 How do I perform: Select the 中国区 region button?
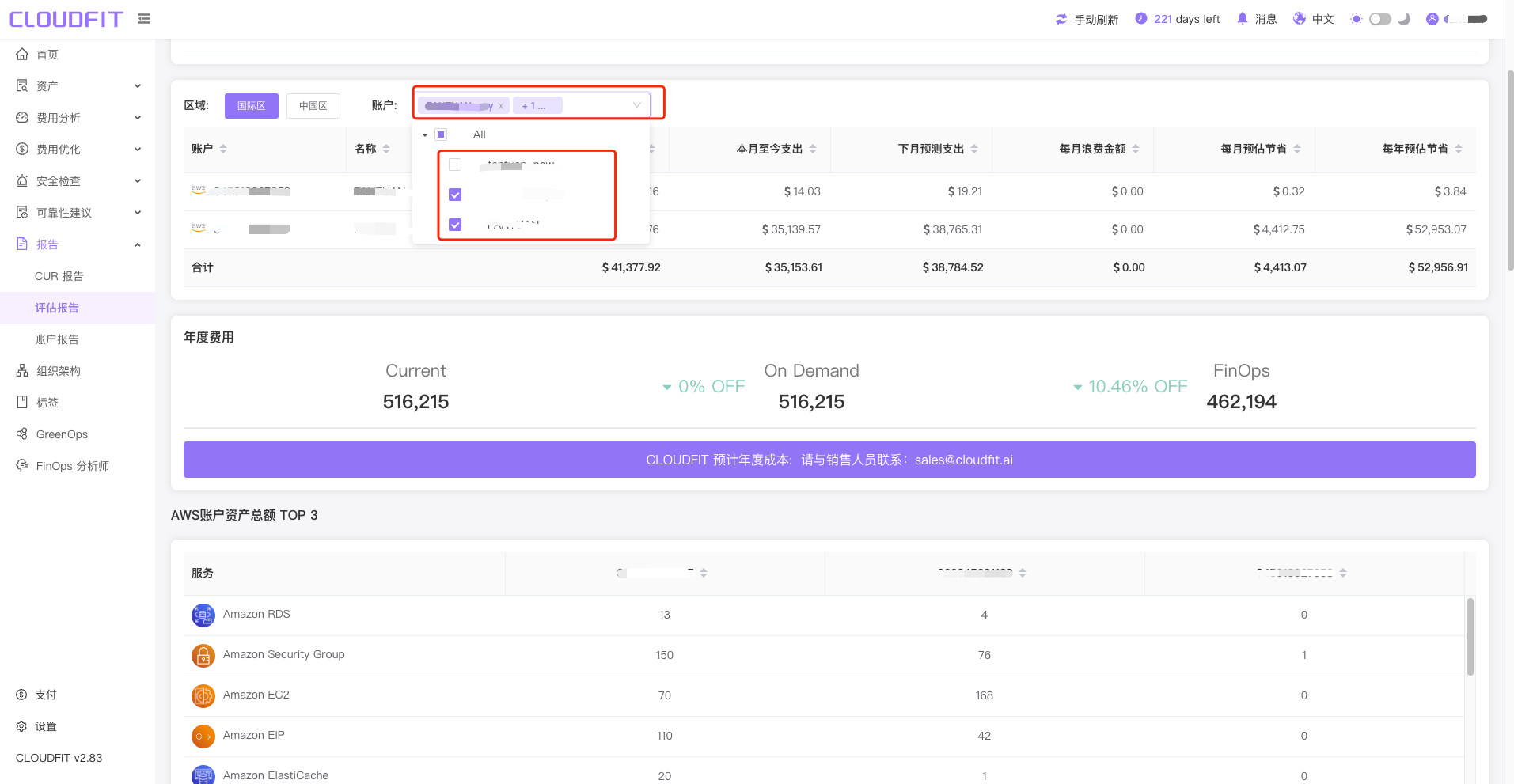tap(313, 106)
